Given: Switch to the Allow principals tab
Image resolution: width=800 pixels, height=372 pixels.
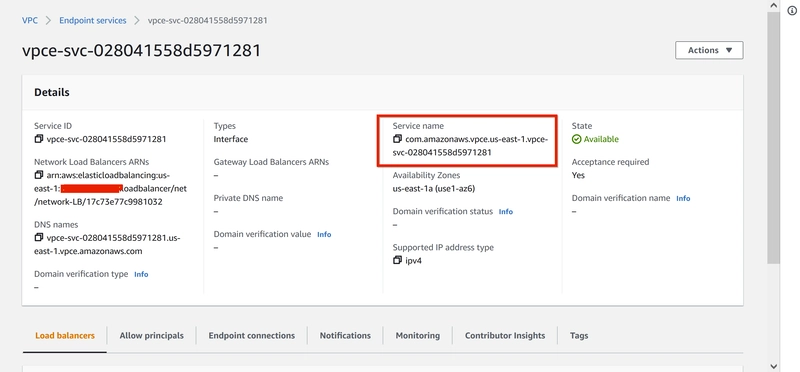Looking at the screenshot, I should [x=152, y=336].
